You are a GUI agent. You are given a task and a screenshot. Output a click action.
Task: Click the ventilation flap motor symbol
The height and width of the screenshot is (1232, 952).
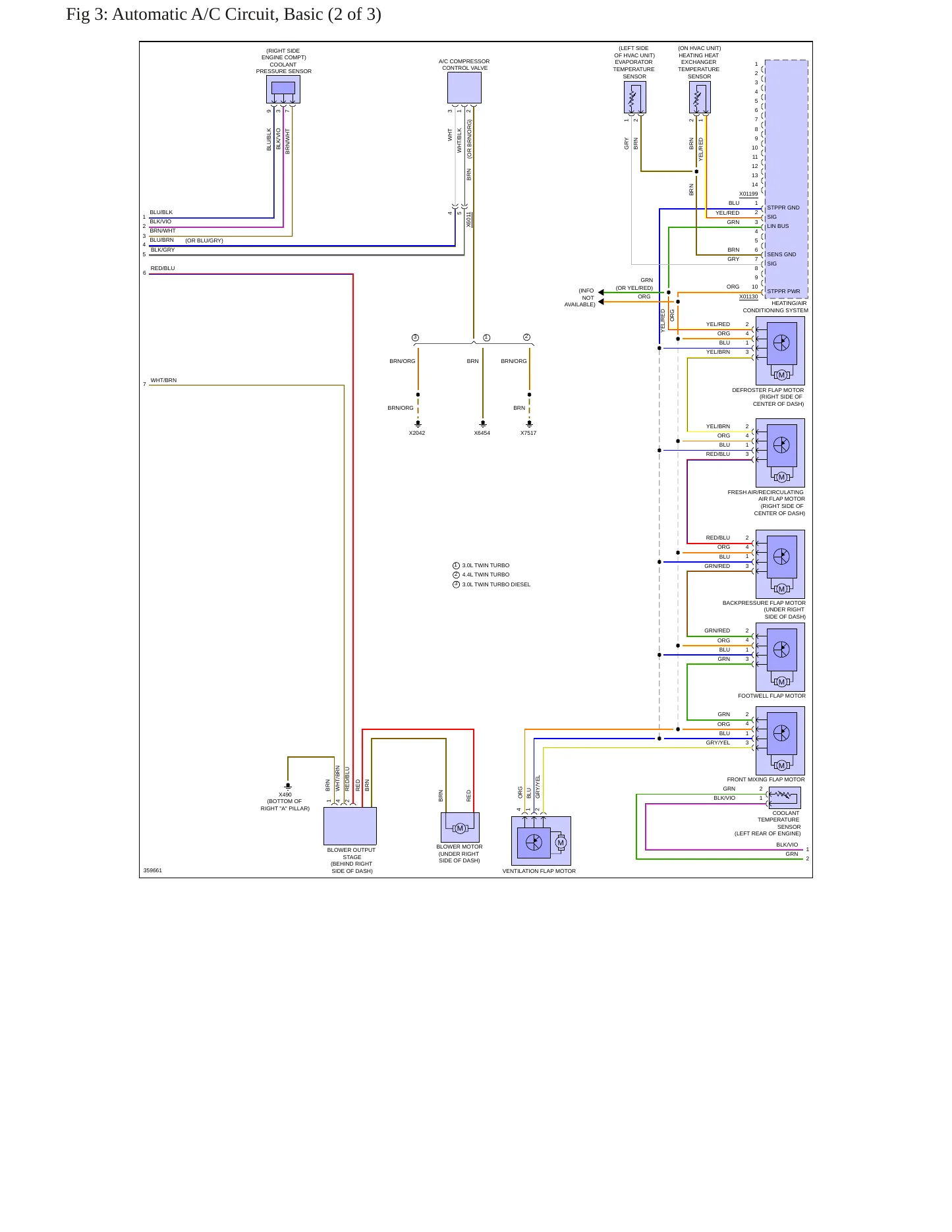[x=541, y=841]
